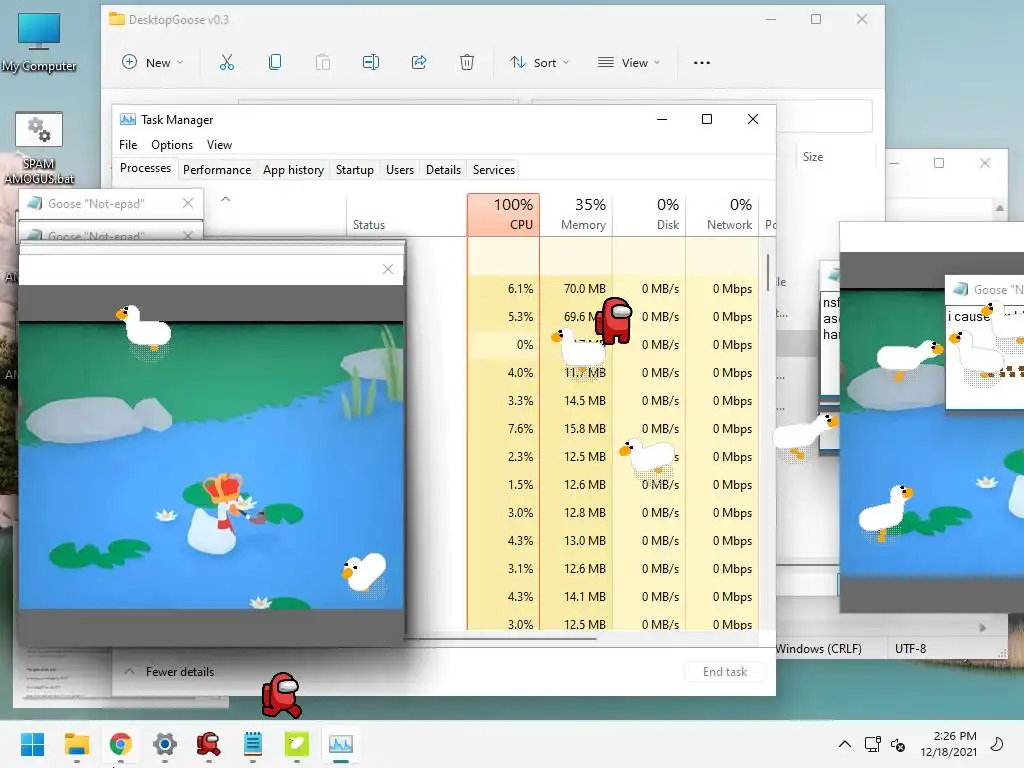1024x768 pixels.
Task: Sort processes by Disk column header
Action: 650,215
